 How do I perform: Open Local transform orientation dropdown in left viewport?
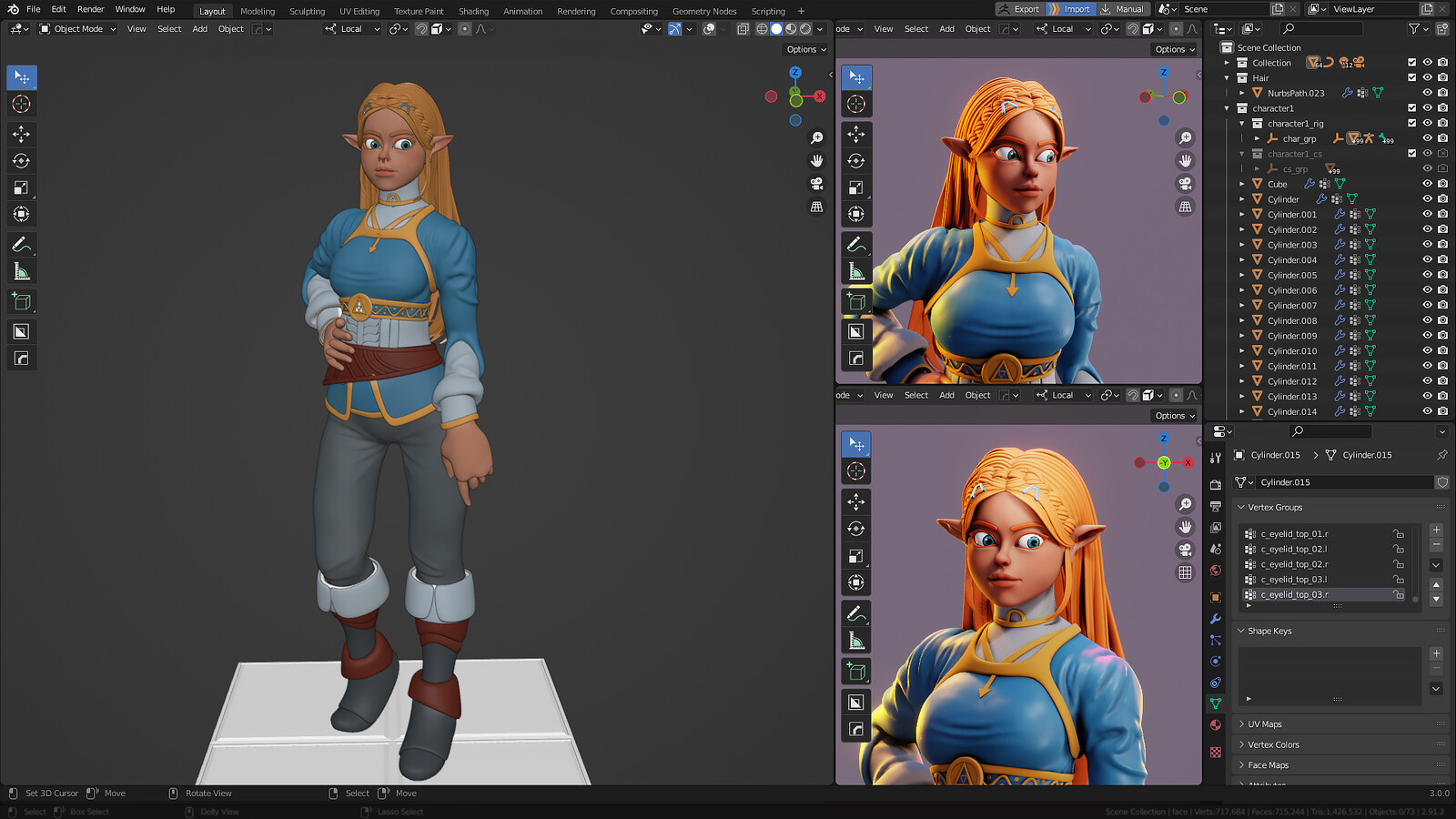click(x=353, y=29)
